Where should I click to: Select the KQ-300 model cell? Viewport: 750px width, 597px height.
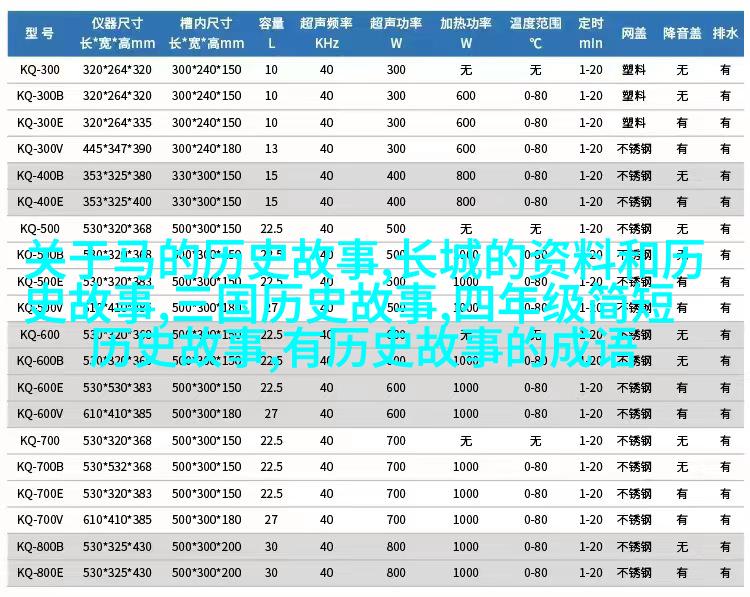tap(40, 69)
